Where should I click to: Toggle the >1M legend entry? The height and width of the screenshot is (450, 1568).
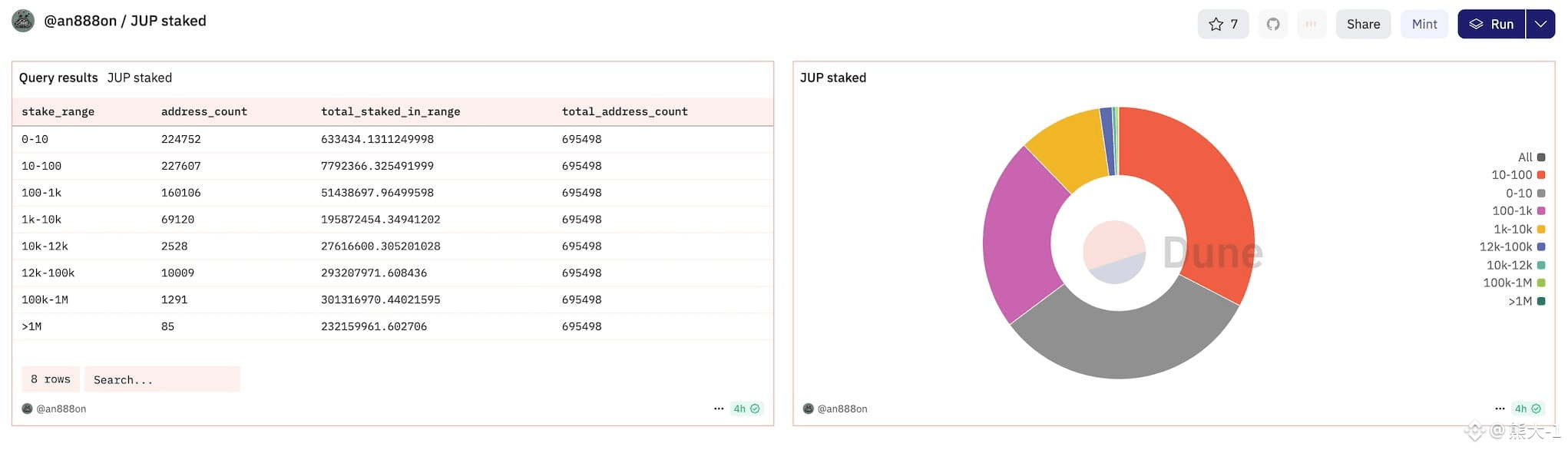(1527, 301)
